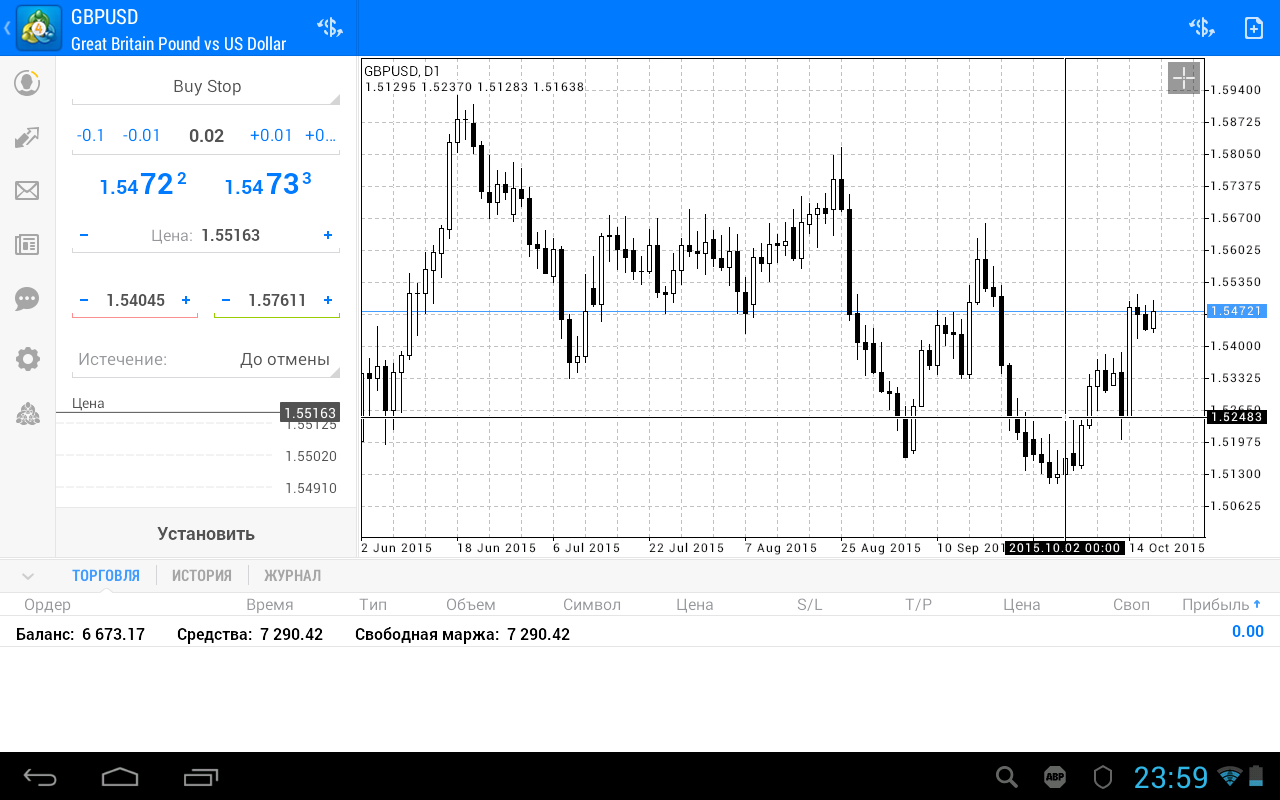Tap the GBPUSD symbol title

(105, 17)
